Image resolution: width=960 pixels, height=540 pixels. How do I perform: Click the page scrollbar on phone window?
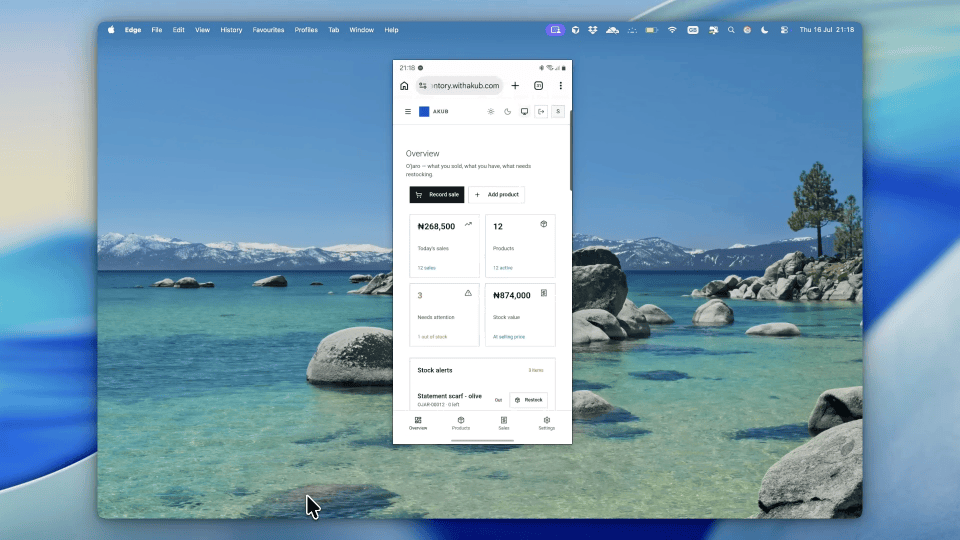(x=571, y=151)
